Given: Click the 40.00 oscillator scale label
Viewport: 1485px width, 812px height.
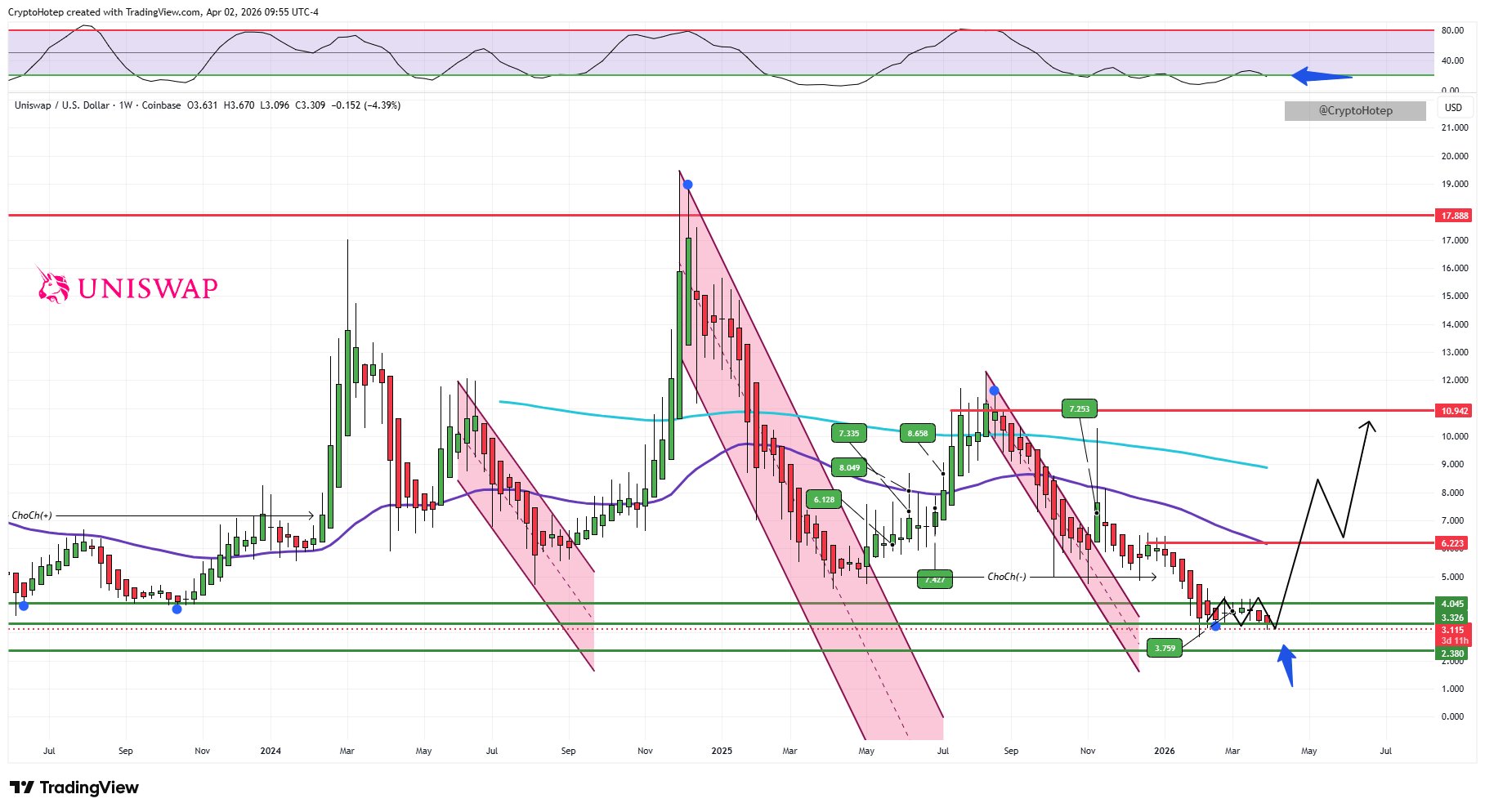Looking at the screenshot, I should click(1452, 60).
